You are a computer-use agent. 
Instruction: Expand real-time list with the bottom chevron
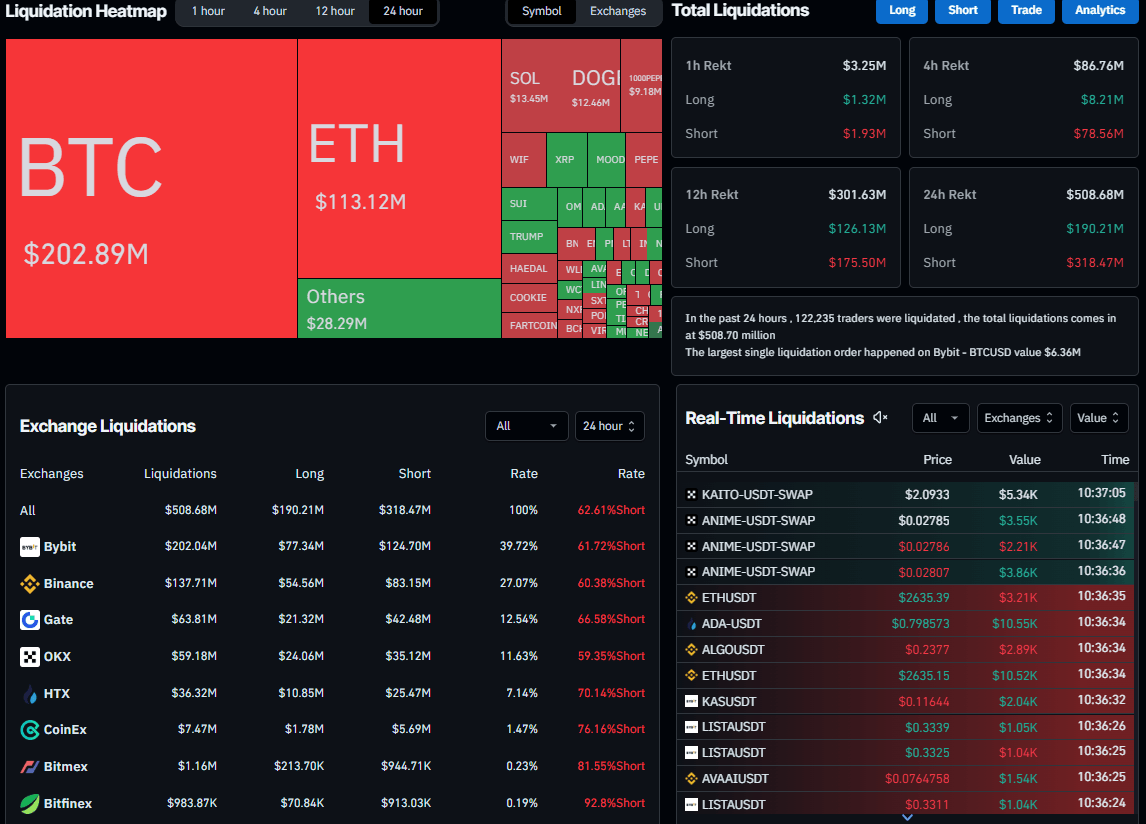pos(907,817)
